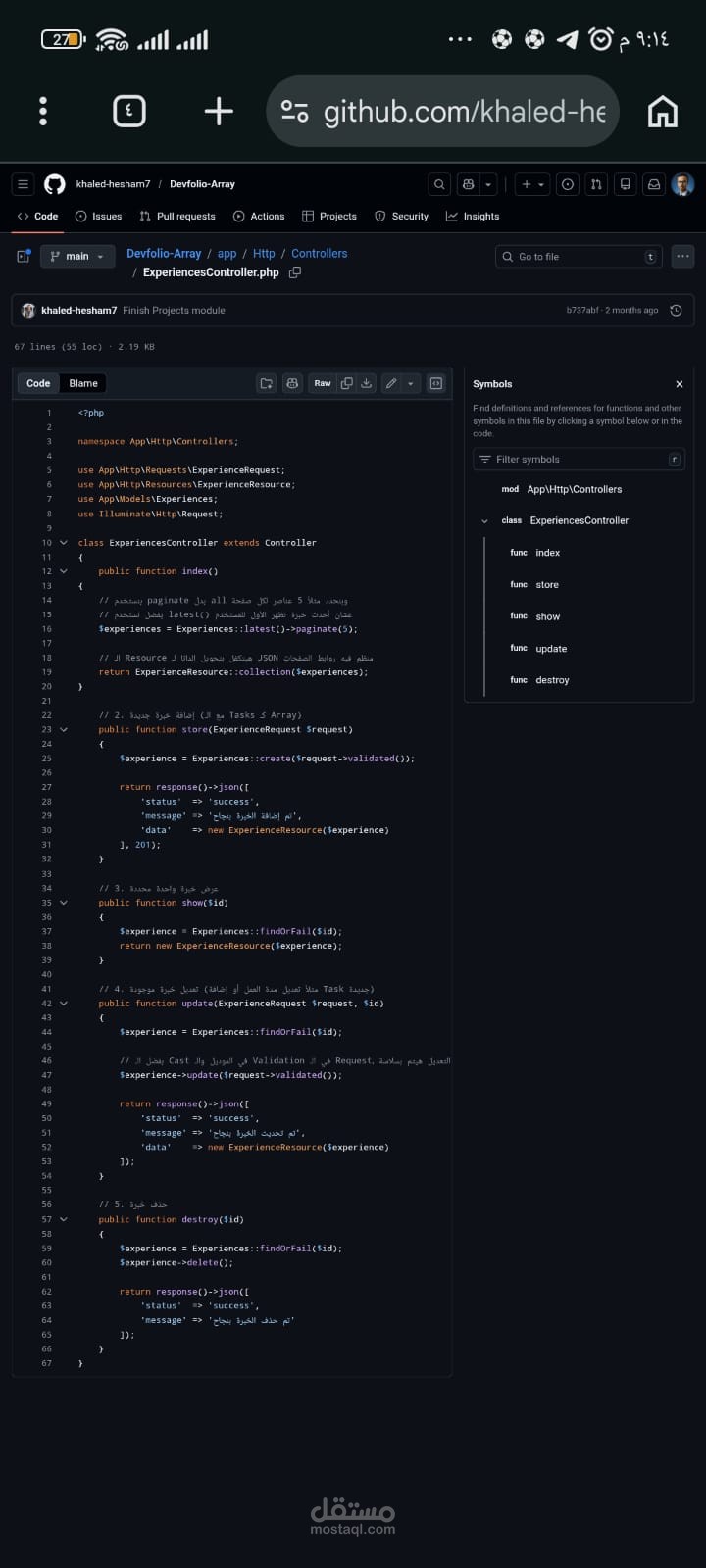Copy the file path to clipboard

coord(295,272)
